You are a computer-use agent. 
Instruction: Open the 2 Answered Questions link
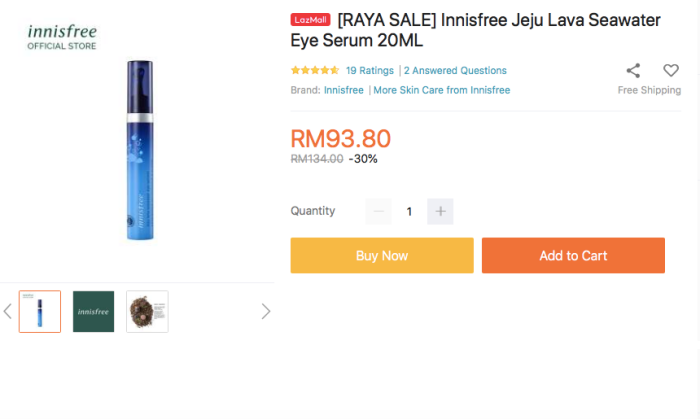(455, 71)
